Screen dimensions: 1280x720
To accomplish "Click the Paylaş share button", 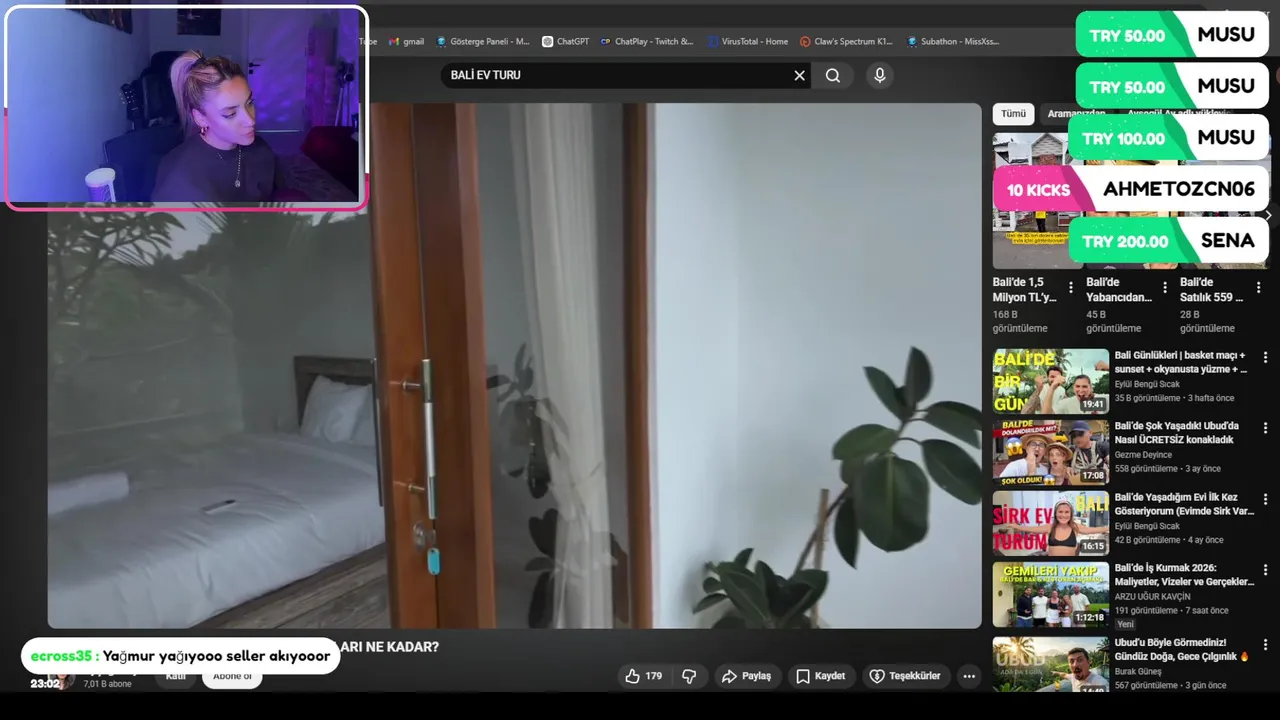I will point(746,676).
